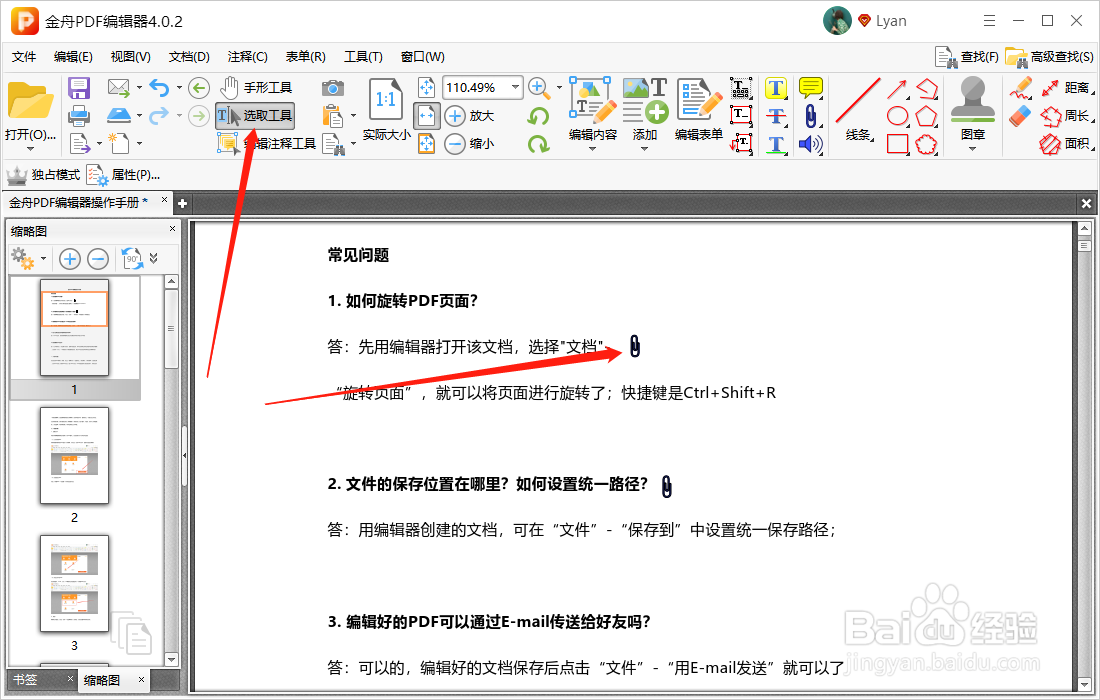Click the Fit Page icon above Fit Width
Viewport: 1100px width, 700px height.
coord(427,88)
